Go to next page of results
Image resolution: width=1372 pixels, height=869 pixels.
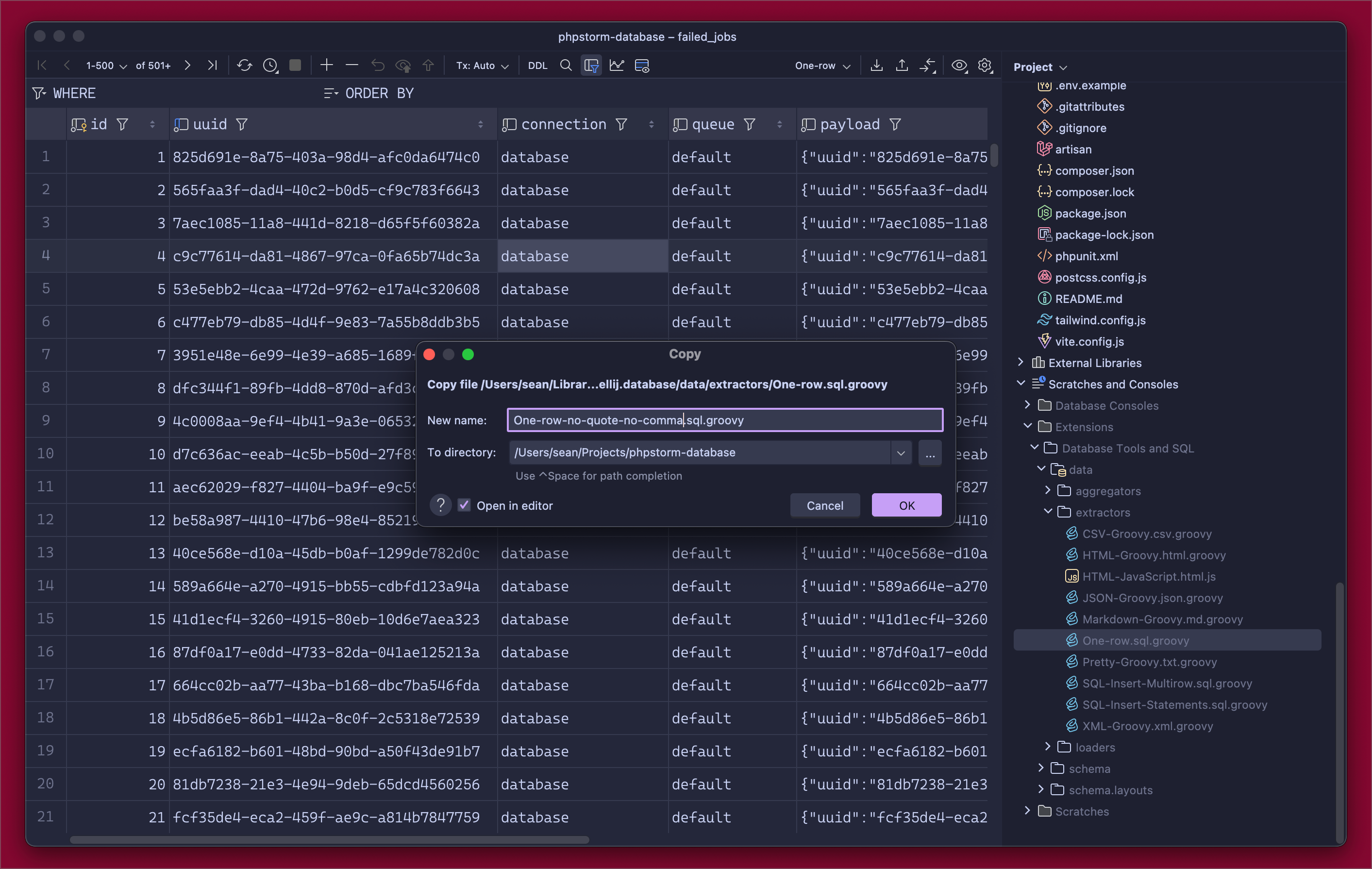pyautogui.click(x=187, y=66)
